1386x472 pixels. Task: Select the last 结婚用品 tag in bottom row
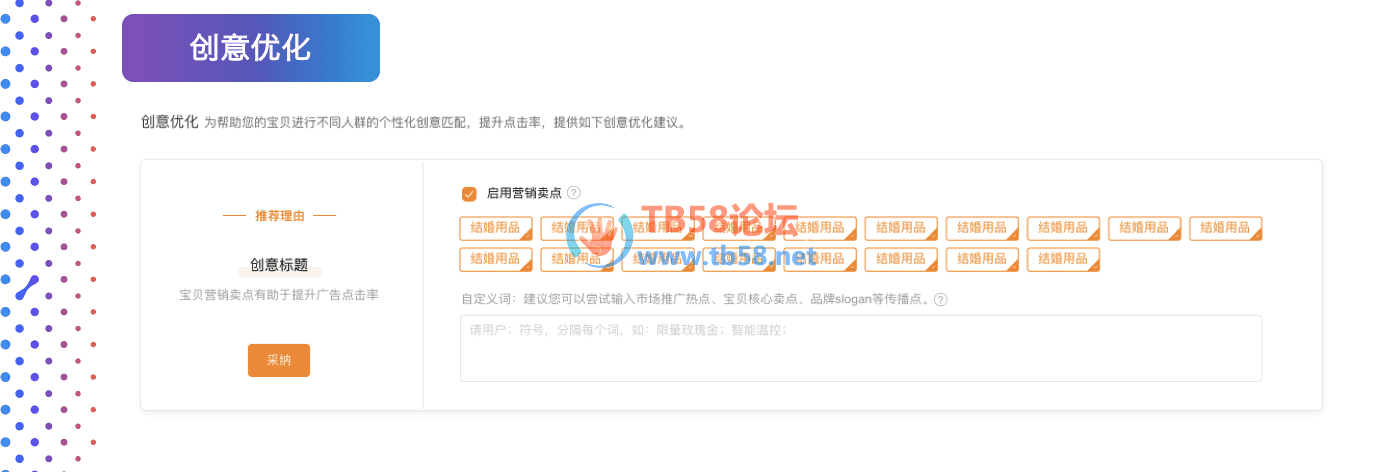pos(1063,259)
